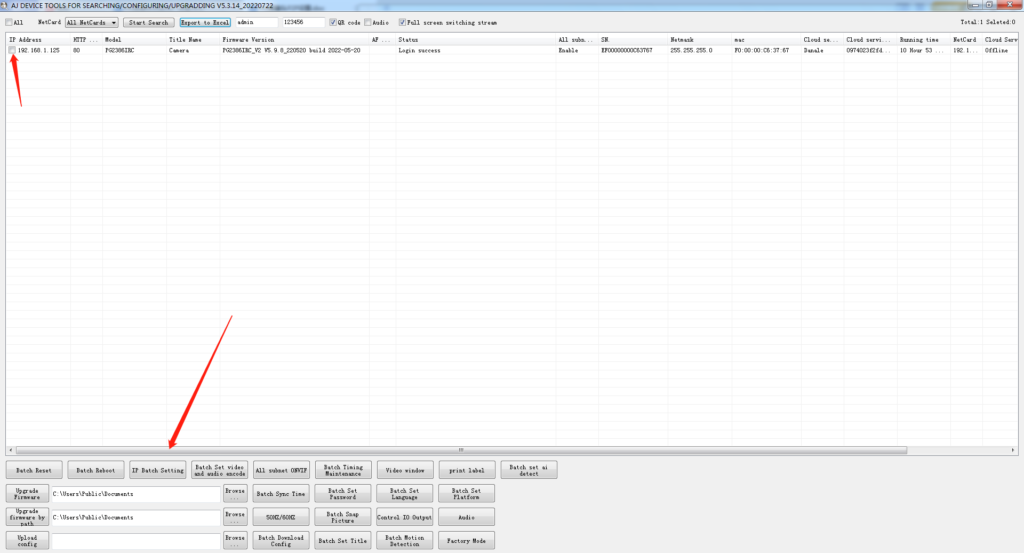Open the NetCard dropdown list
This screenshot has height=553, width=1024.
(92, 22)
